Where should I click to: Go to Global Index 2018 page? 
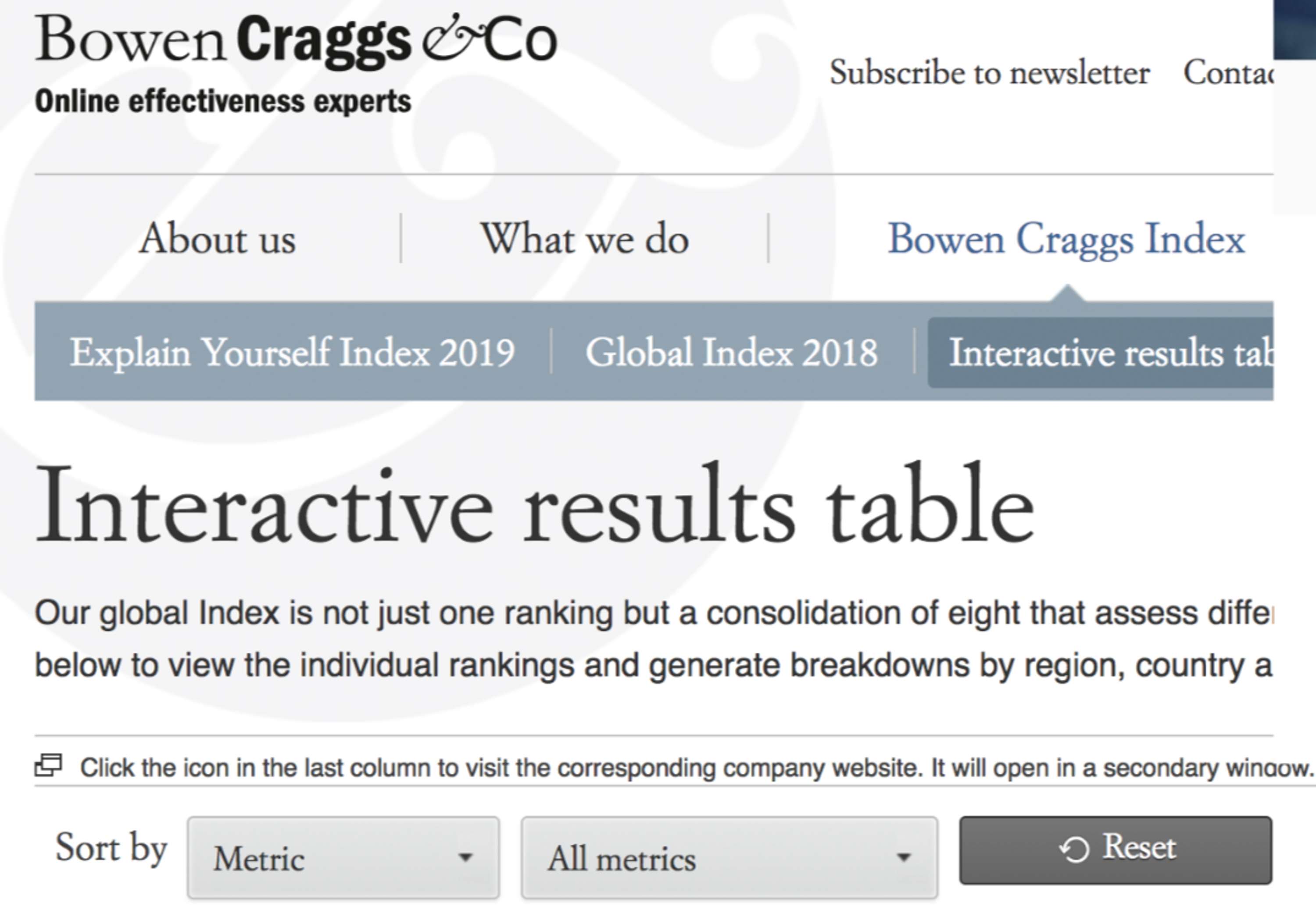click(x=731, y=352)
